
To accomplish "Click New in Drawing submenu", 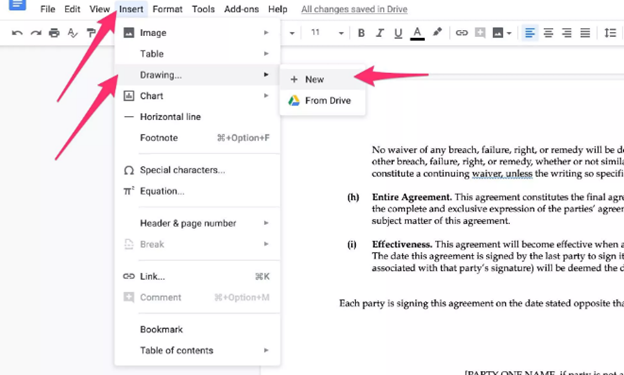I will (322, 80).
